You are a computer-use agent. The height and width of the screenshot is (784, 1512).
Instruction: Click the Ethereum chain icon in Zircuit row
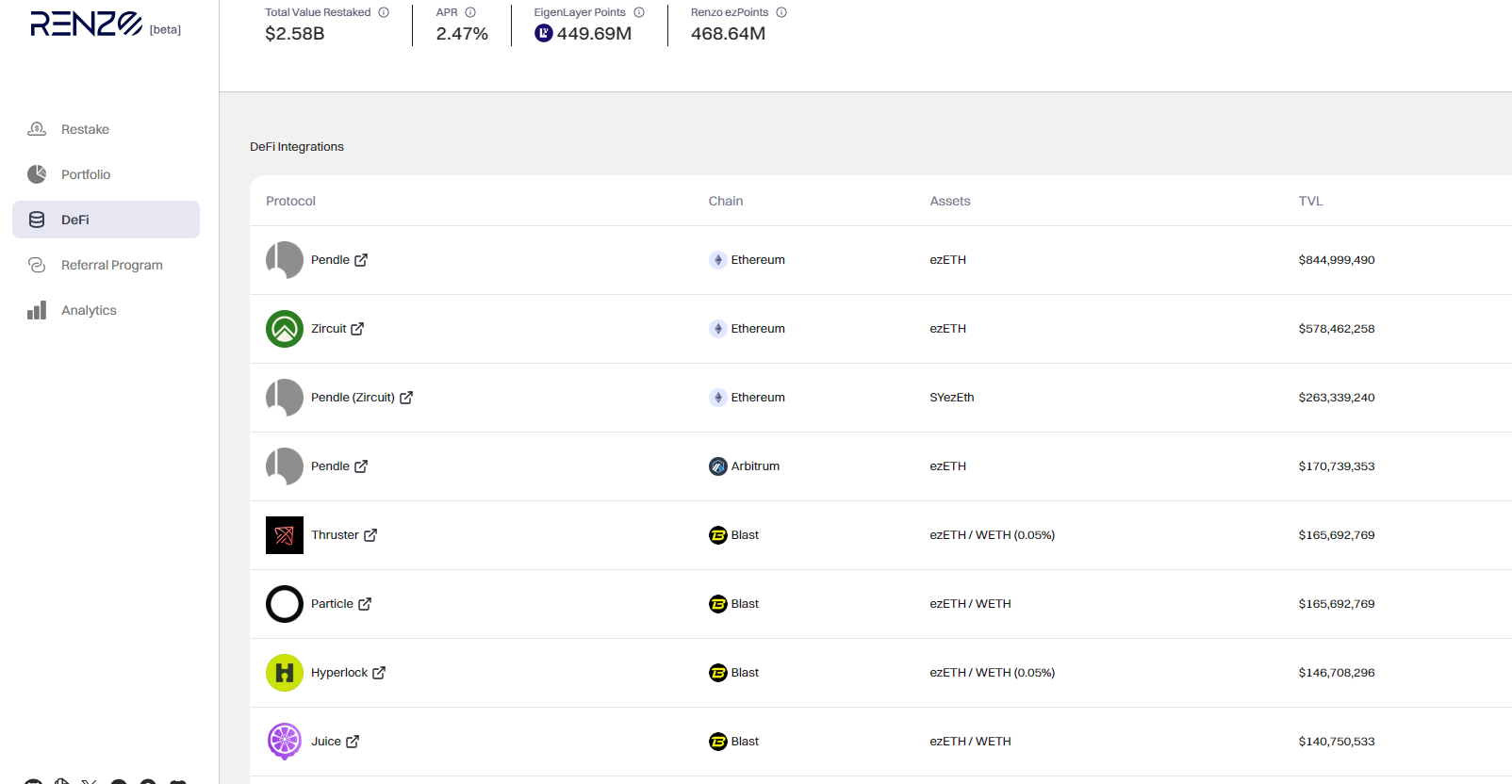pos(718,329)
